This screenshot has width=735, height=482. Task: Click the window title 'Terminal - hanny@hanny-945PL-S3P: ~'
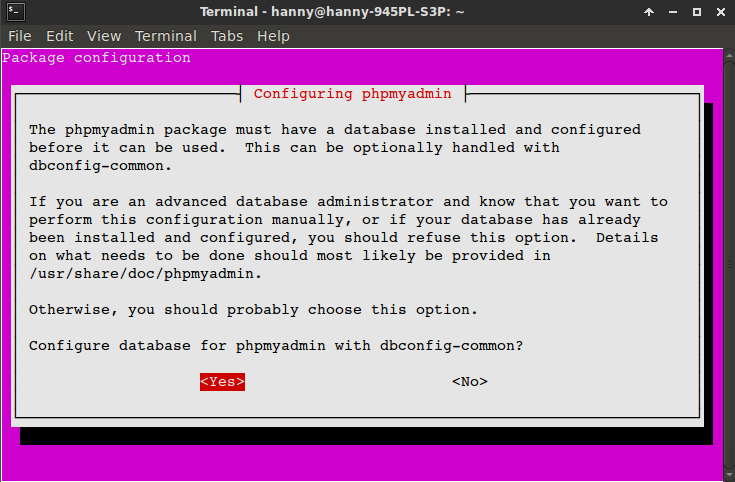[x=332, y=12]
